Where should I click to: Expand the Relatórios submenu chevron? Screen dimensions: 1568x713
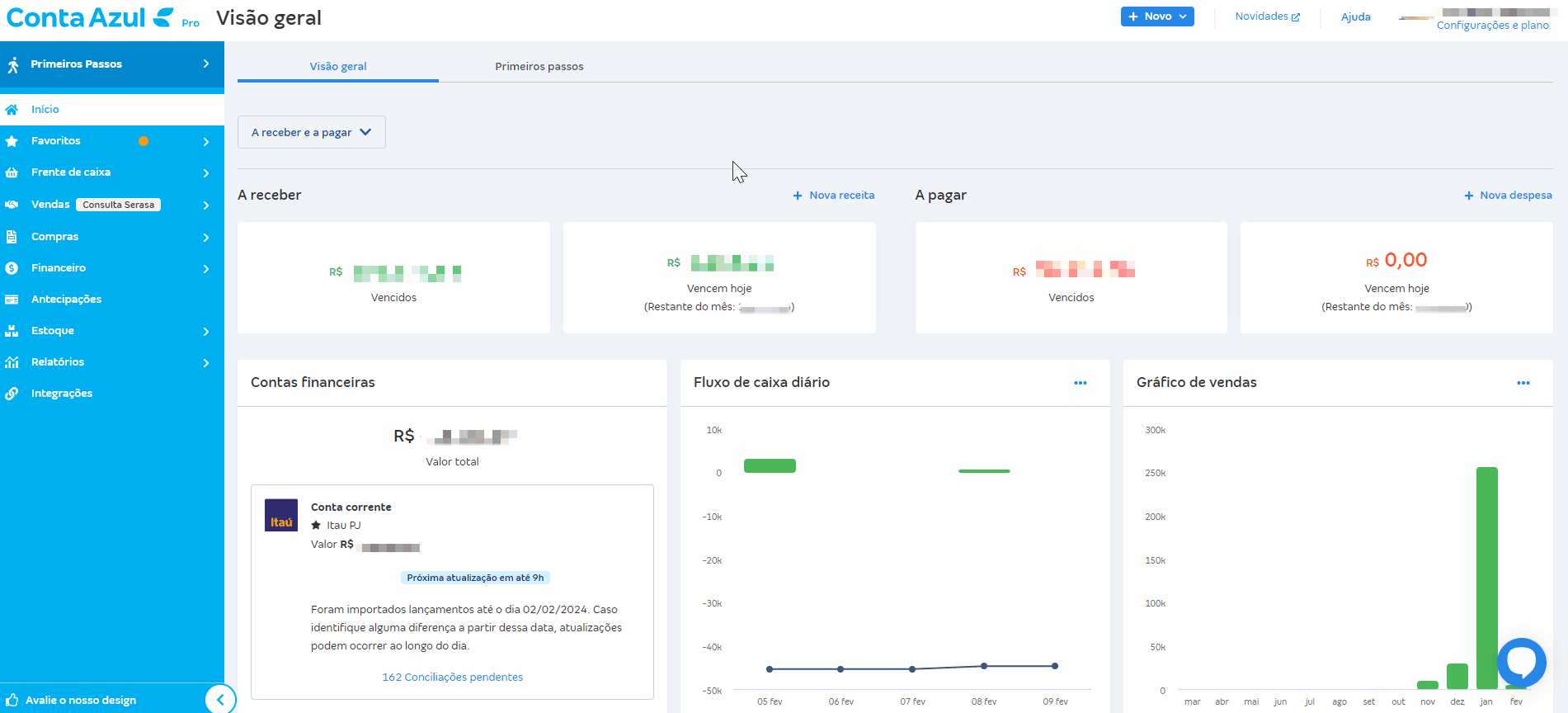206,363
